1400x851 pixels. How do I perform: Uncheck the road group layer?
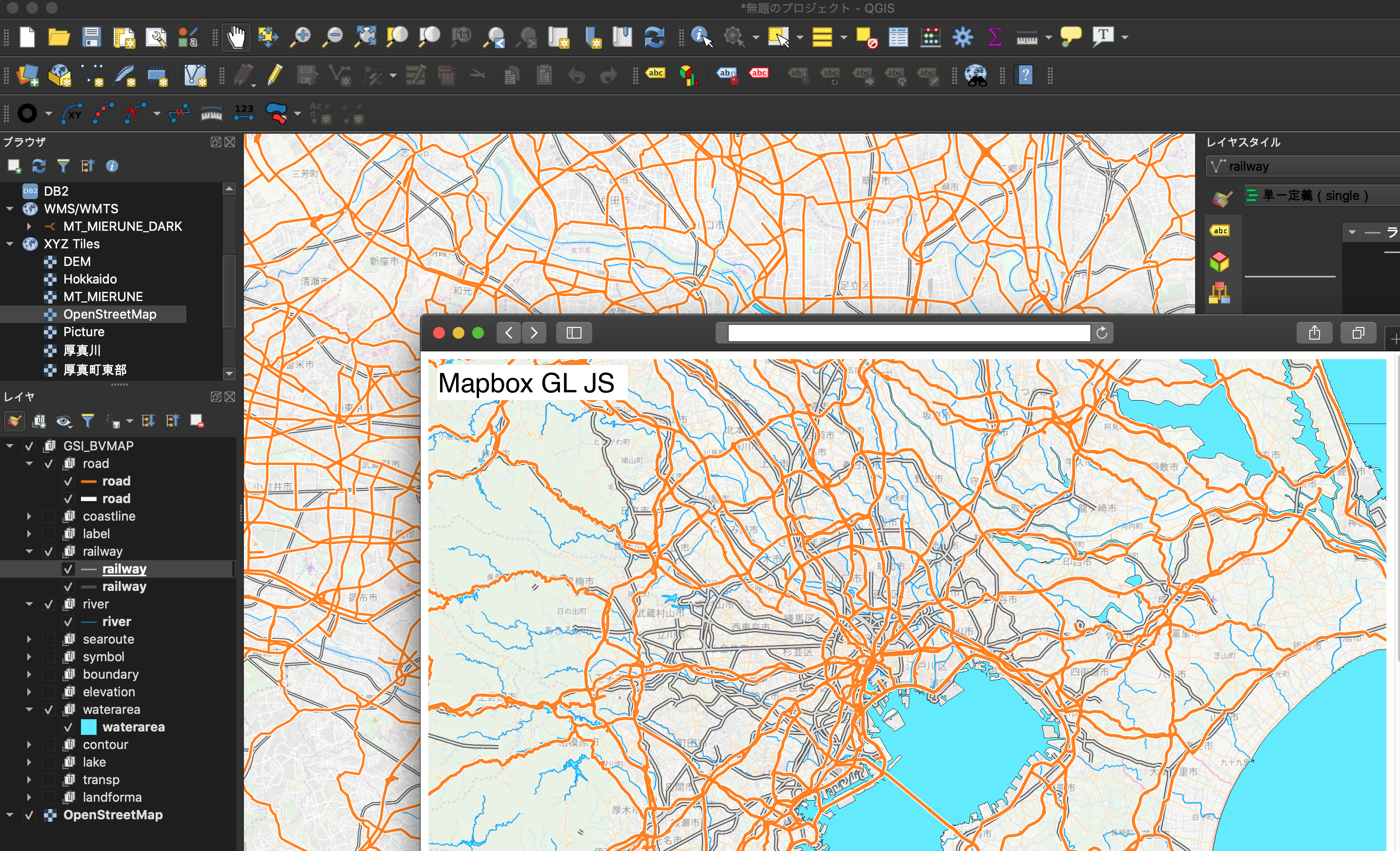click(49, 464)
